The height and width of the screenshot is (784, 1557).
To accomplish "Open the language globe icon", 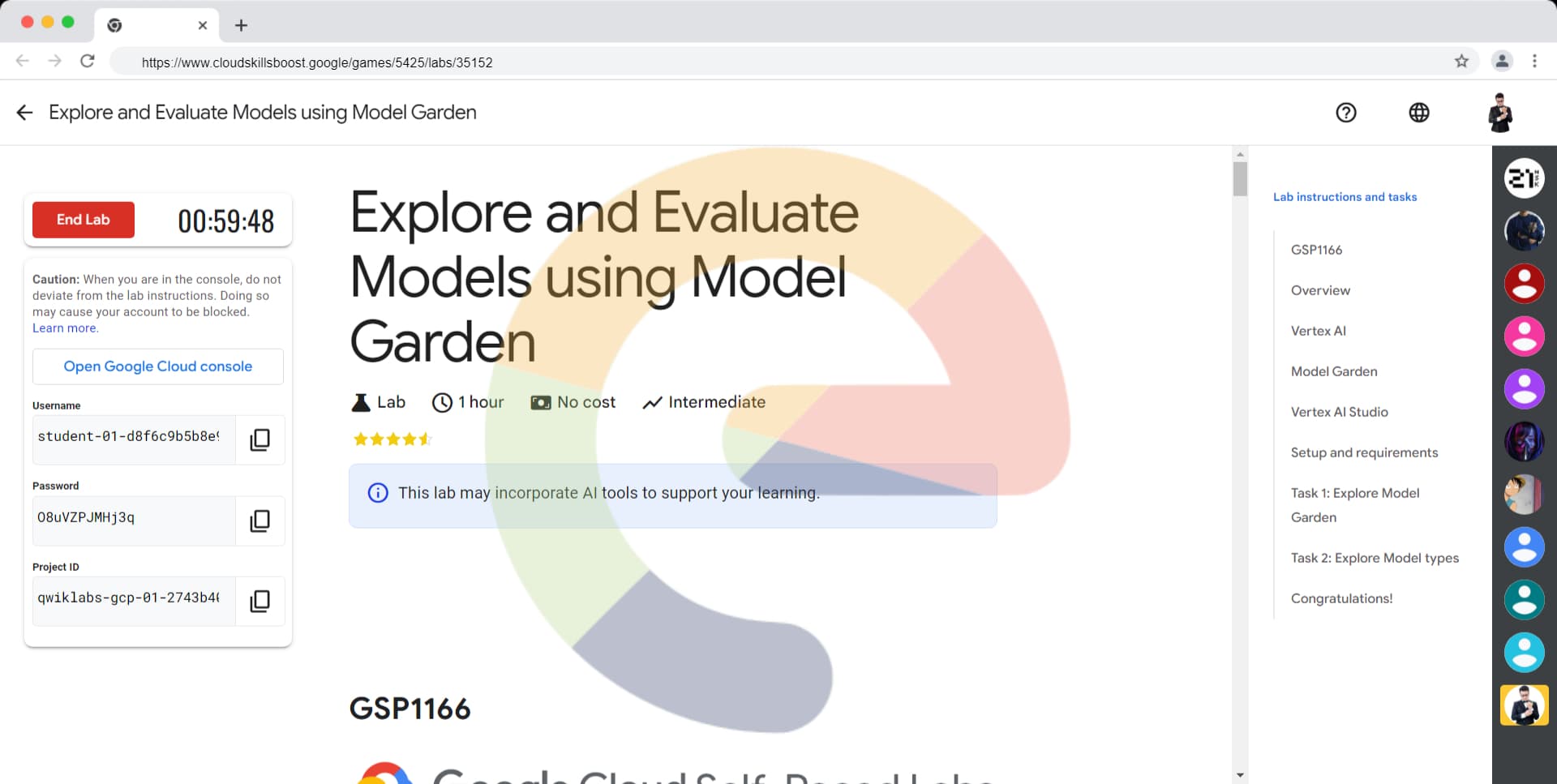I will click(1419, 113).
